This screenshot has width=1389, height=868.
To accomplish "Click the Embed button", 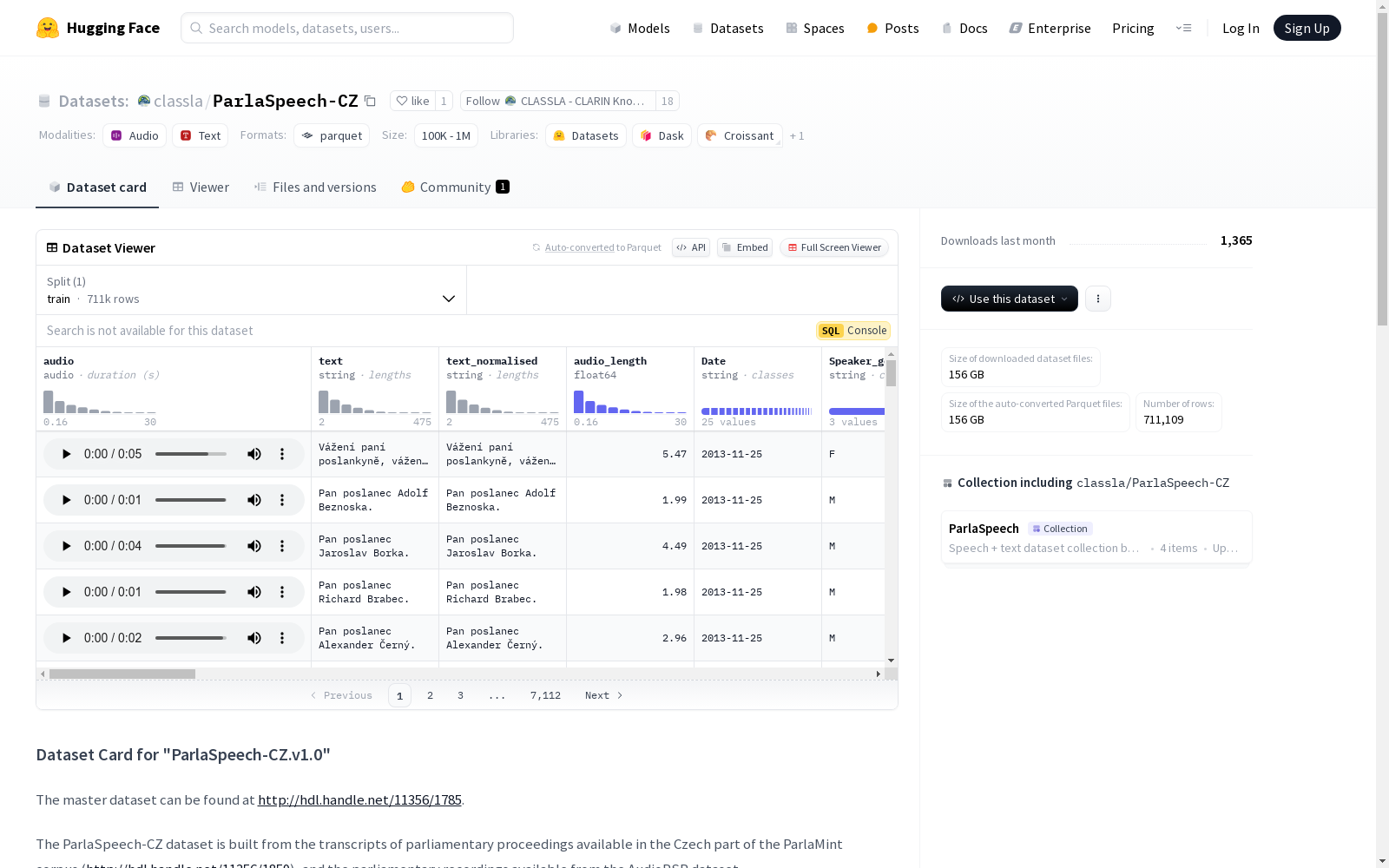I will (x=745, y=247).
